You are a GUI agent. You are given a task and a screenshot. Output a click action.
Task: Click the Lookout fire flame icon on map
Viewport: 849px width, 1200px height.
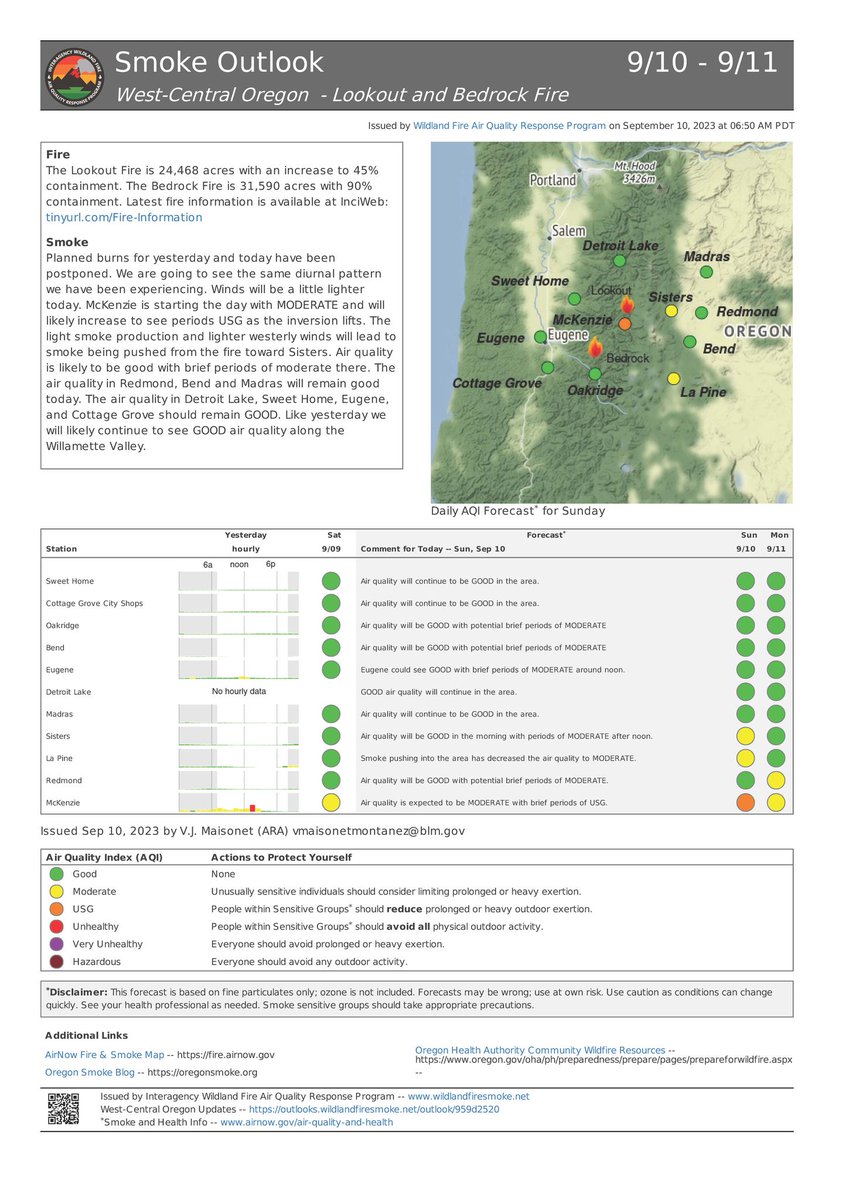(x=627, y=305)
